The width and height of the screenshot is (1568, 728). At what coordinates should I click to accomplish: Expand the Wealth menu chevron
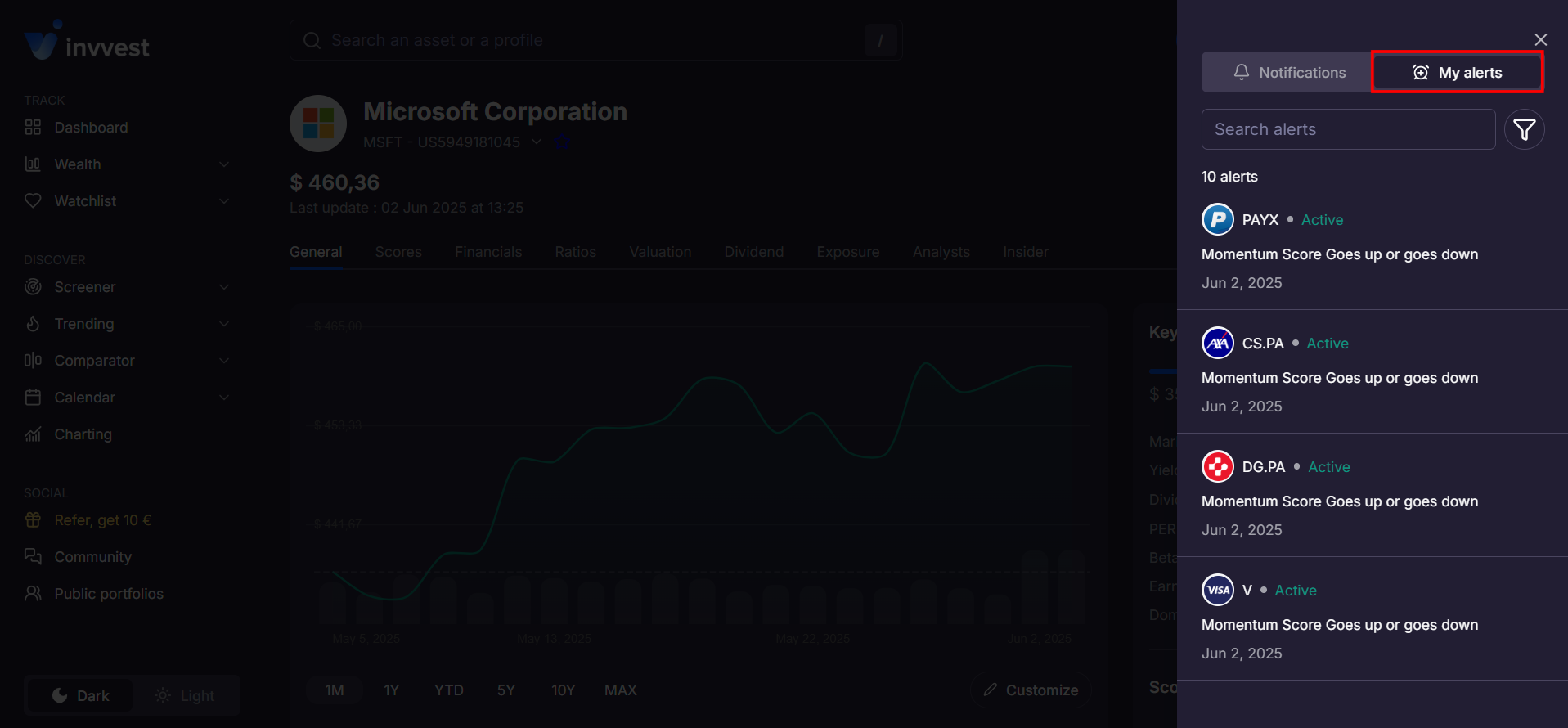point(224,164)
